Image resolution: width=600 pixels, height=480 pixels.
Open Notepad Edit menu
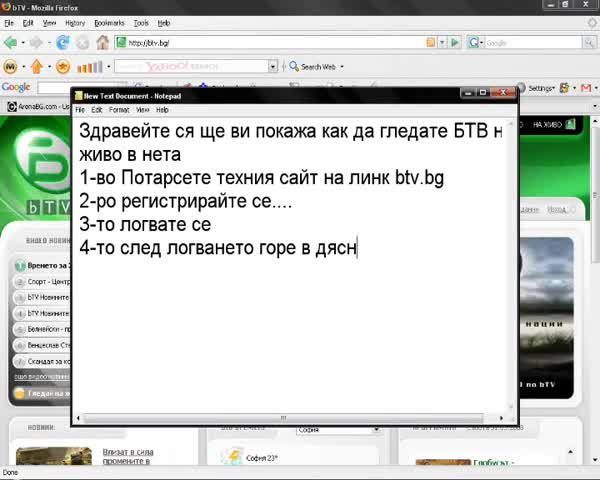96,110
